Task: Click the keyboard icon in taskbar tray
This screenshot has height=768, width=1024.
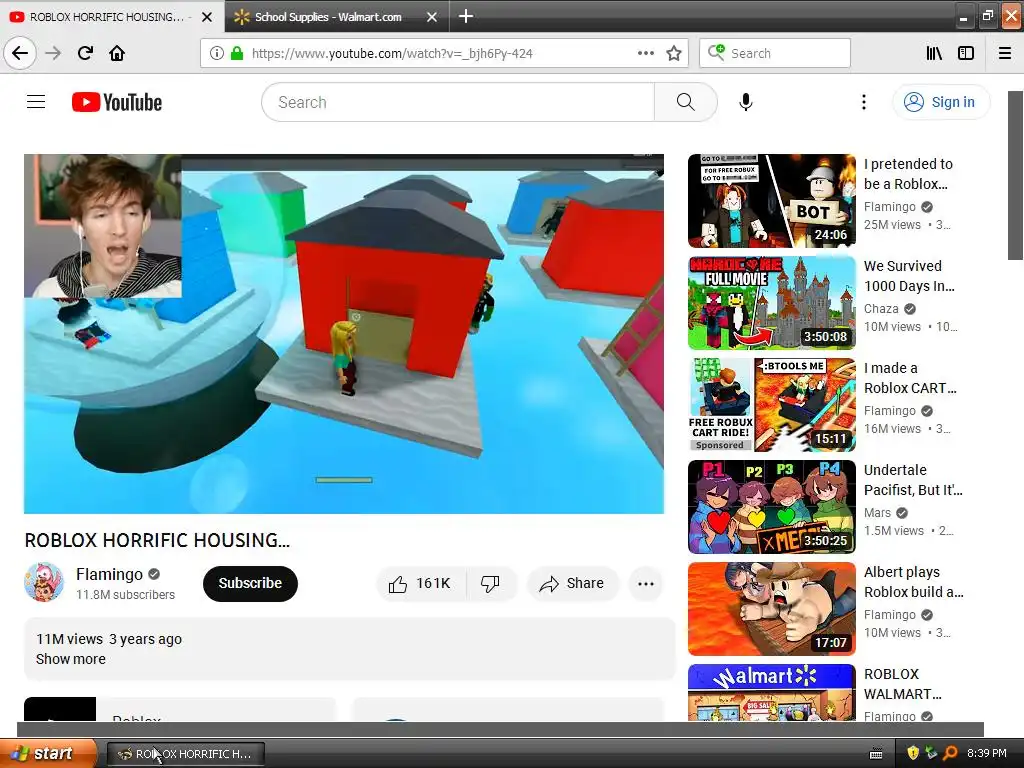Action: click(876, 754)
